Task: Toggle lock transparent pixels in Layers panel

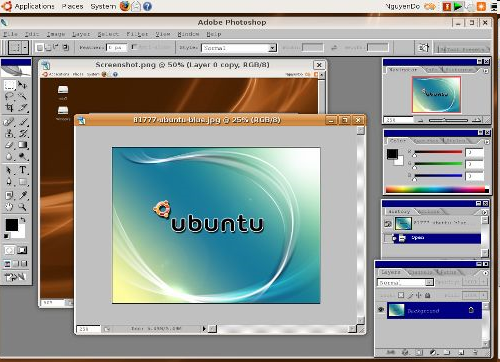Action: pos(401,295)
